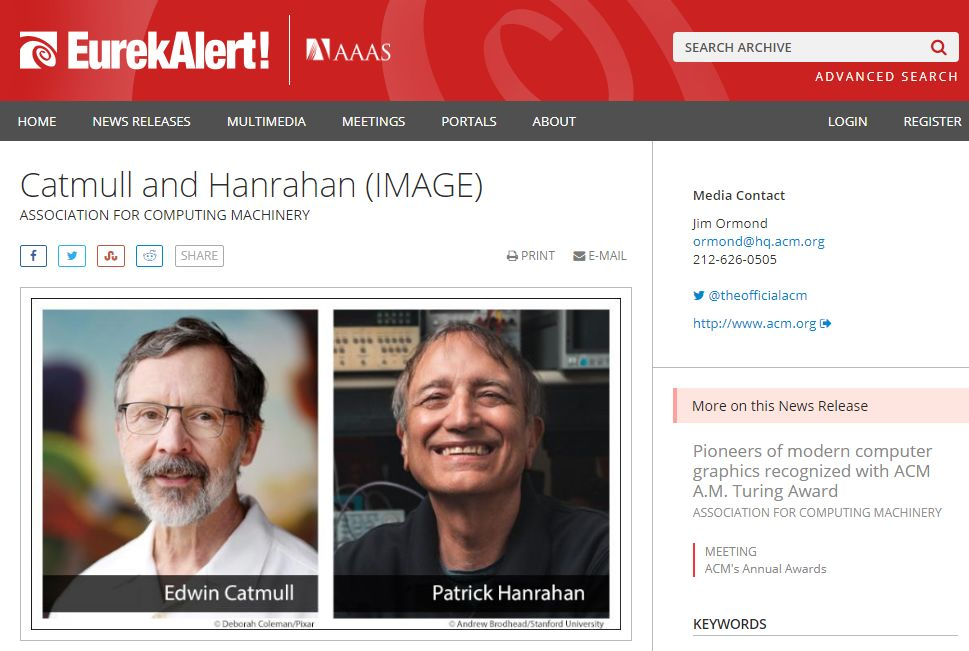Click the phone number 212-626-0505
The width and height of the screenshot is (969, 651).
734,260
